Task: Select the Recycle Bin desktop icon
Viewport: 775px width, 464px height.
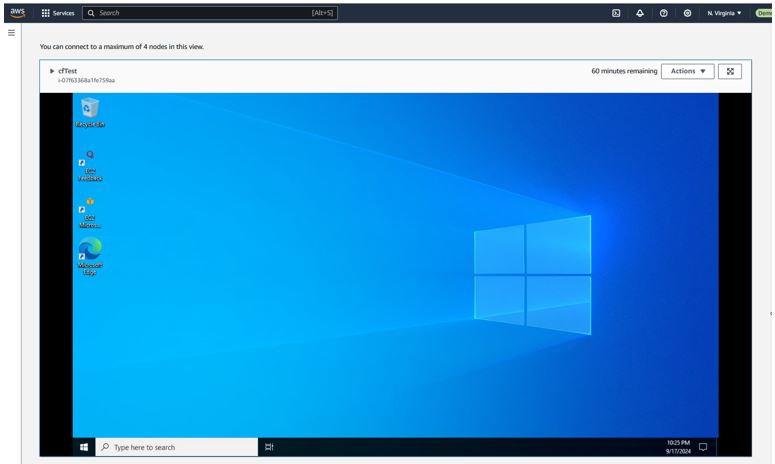Action: 90,112
